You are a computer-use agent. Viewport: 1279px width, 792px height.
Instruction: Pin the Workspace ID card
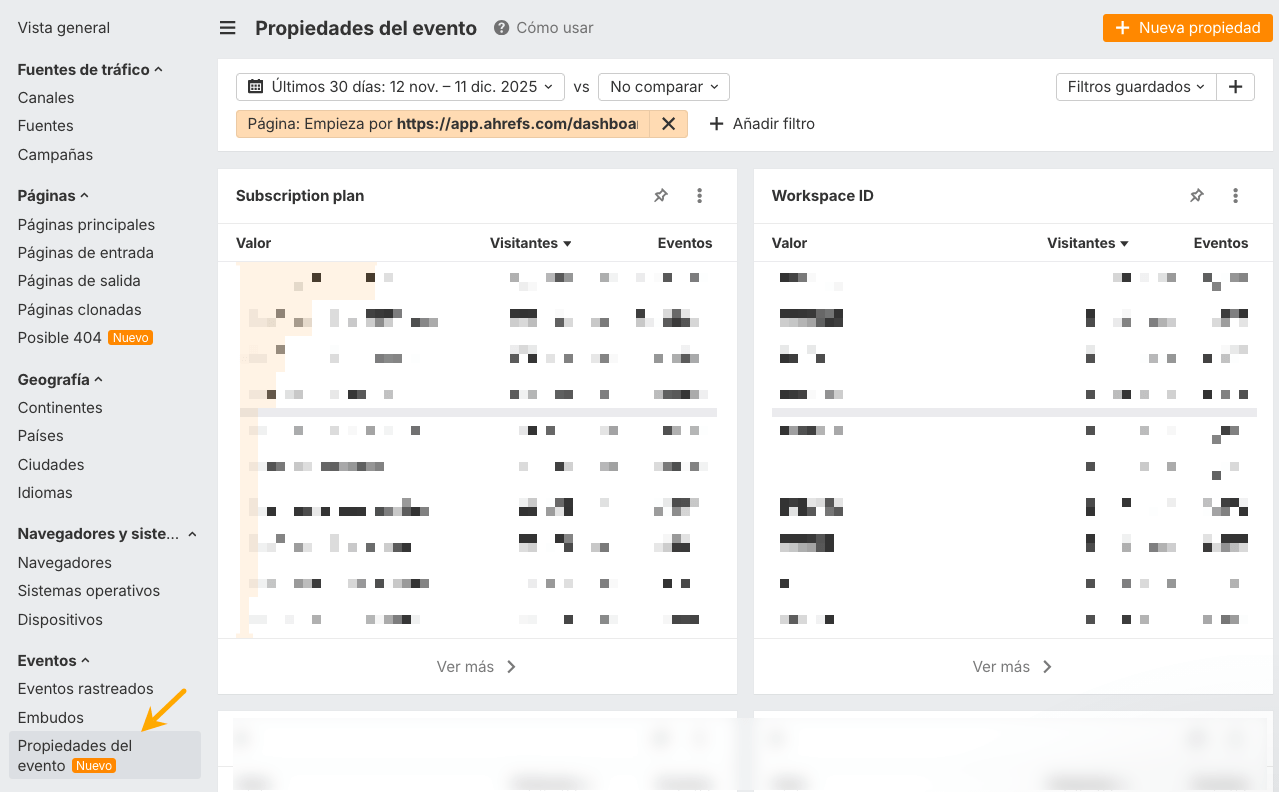point(1196,195)
